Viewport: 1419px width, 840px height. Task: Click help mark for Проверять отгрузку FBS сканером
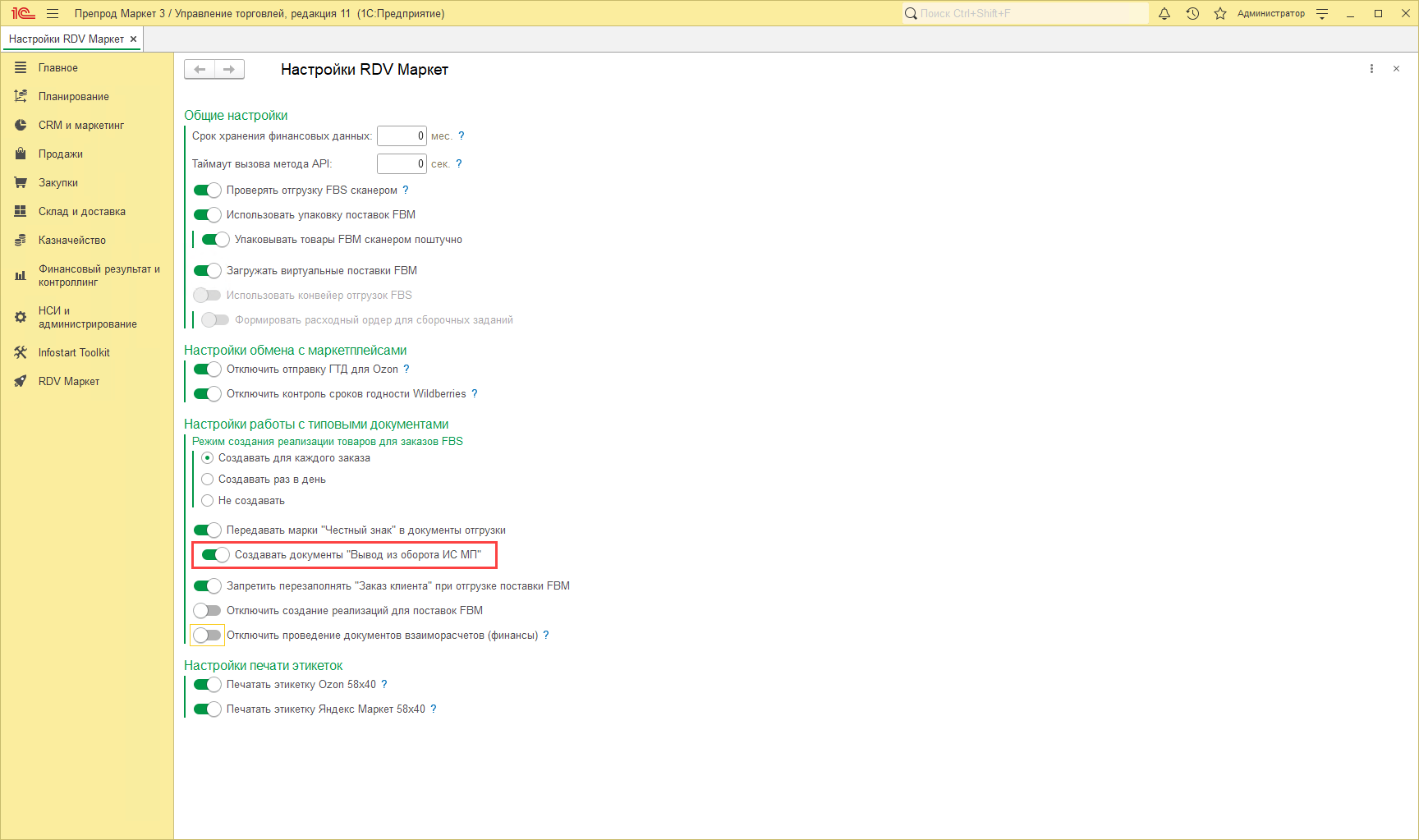coord(406,190)
